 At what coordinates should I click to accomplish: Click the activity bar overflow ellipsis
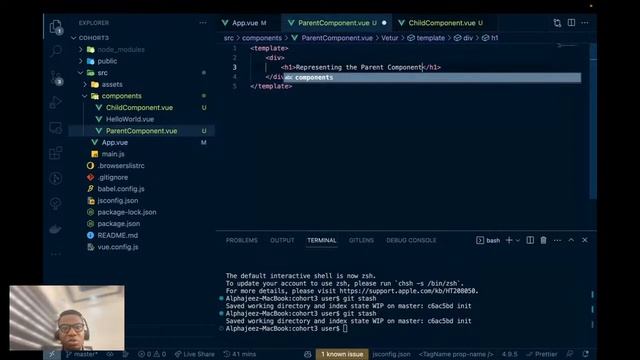click(56, 254)
